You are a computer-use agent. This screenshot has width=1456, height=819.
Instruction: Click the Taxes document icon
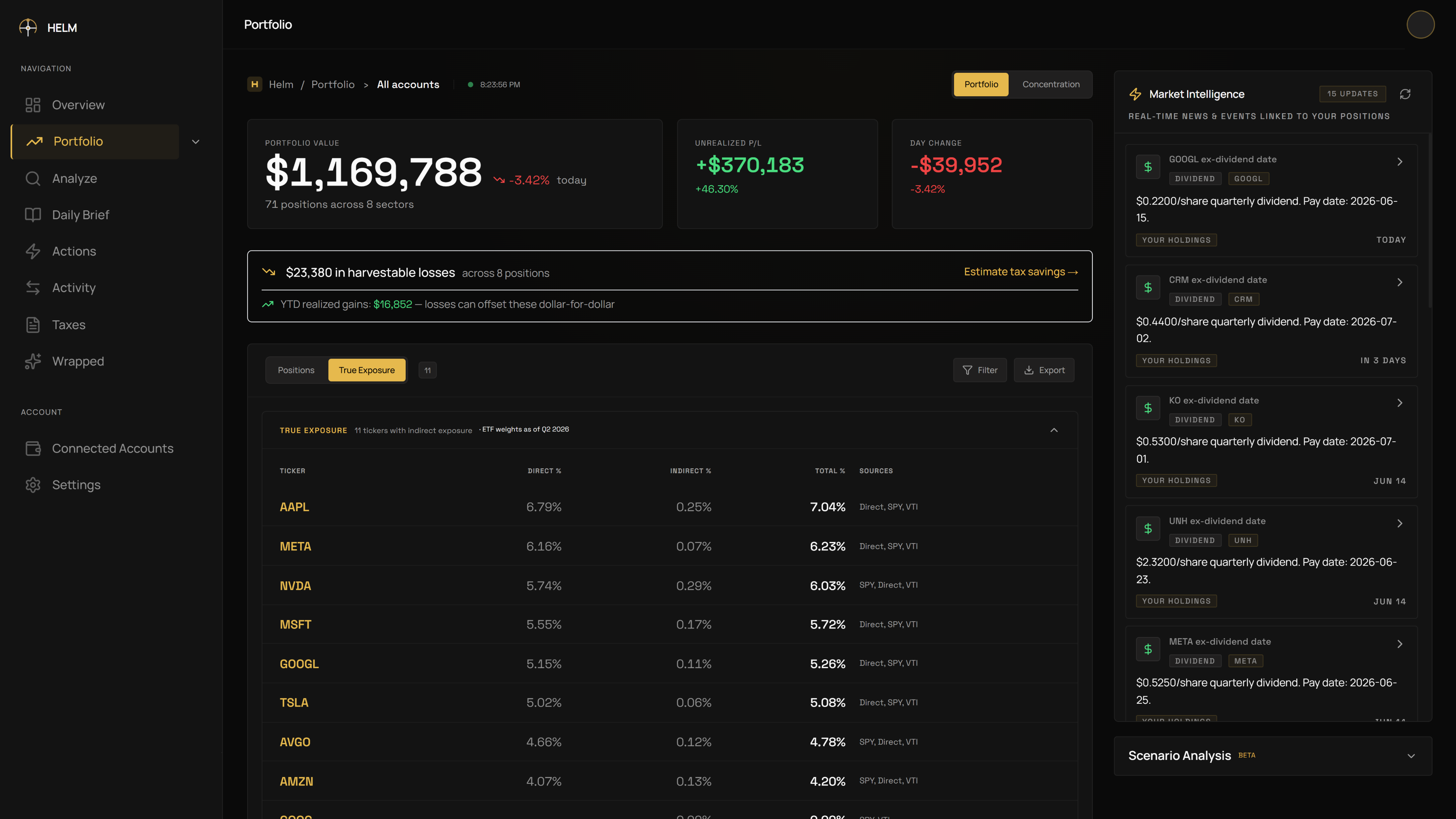[x=33, y=325]
